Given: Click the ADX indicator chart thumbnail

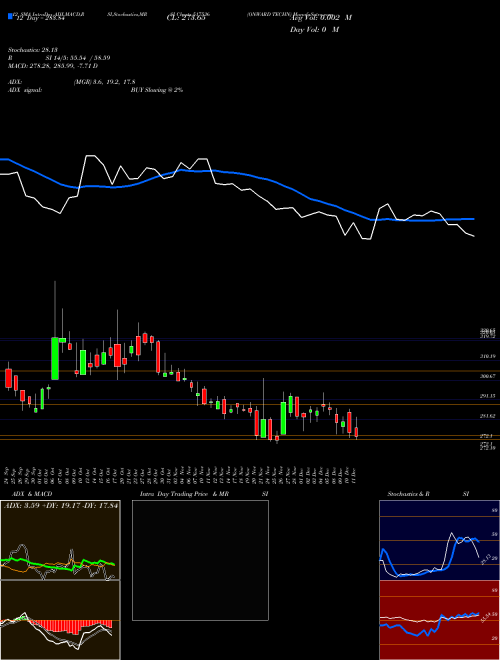Looking at the screenshot, I should 60,540.
